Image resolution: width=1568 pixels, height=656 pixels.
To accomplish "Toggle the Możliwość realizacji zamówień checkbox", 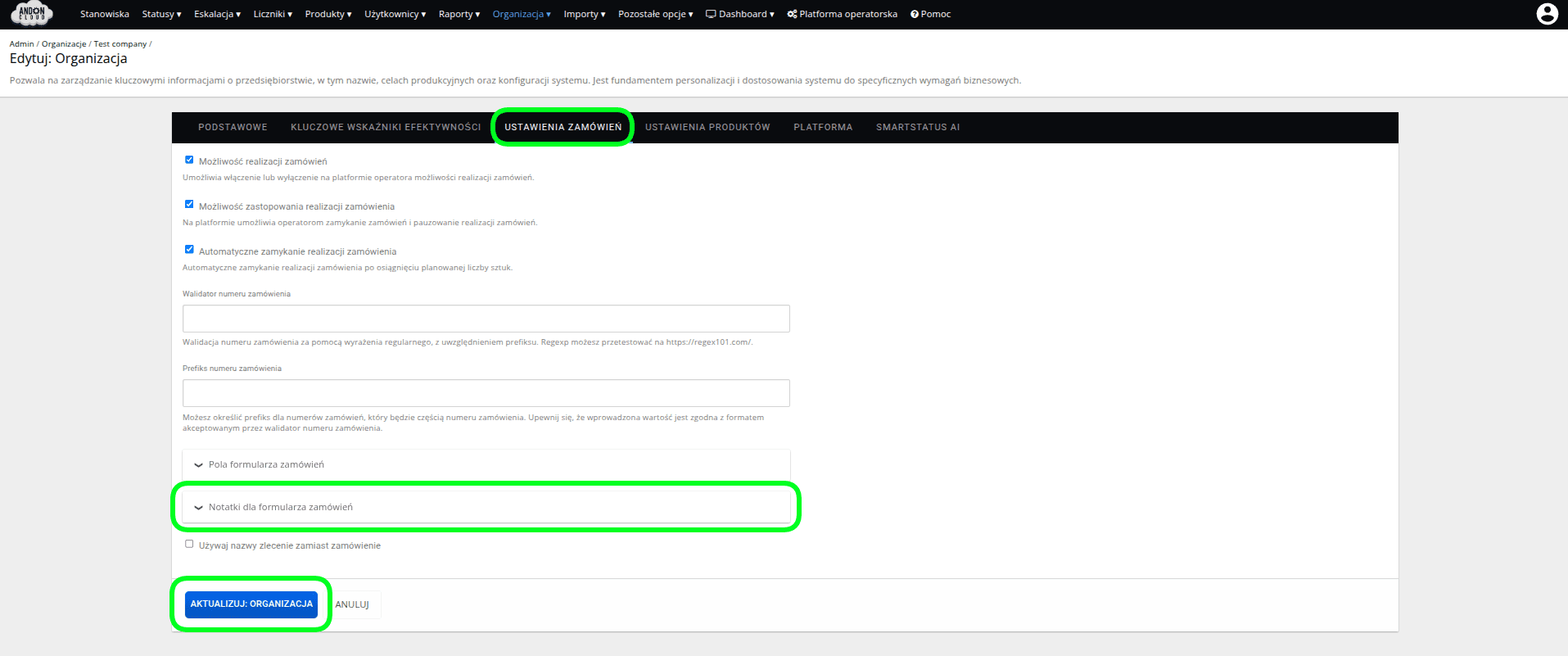I will 189,160.
